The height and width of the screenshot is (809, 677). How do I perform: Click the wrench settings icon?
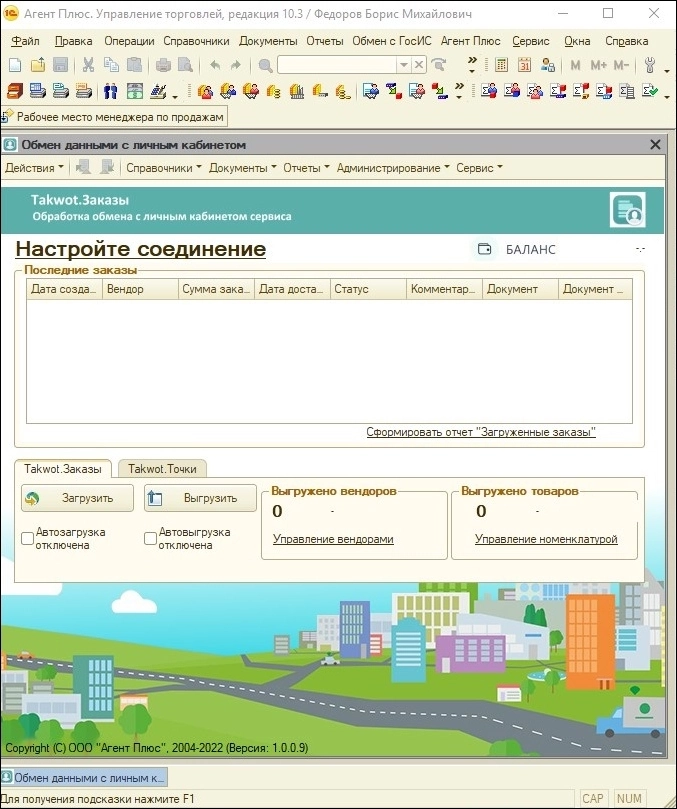pyautogui.click(x=650, y=65)
